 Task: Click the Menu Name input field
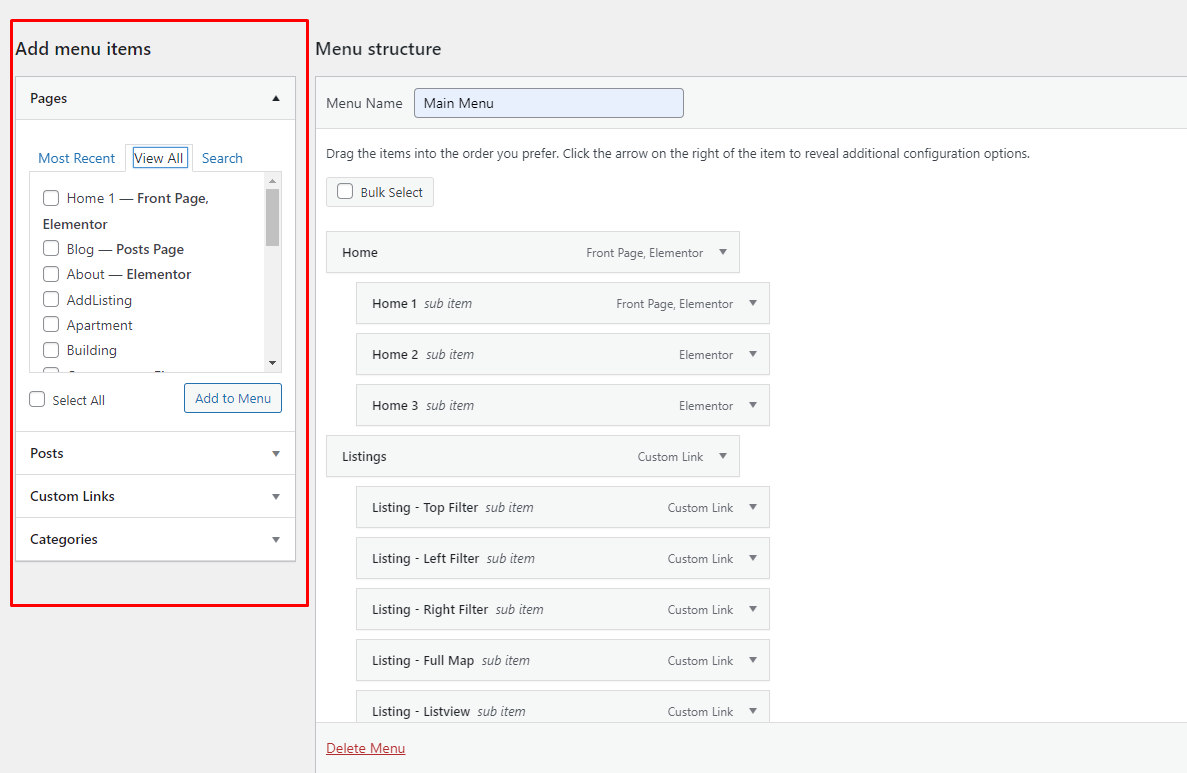pos(548,103)
